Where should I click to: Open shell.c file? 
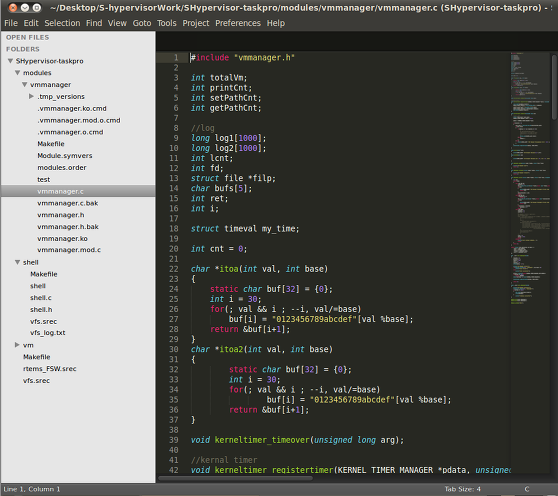pyautogui.click(x=41, y=297)
